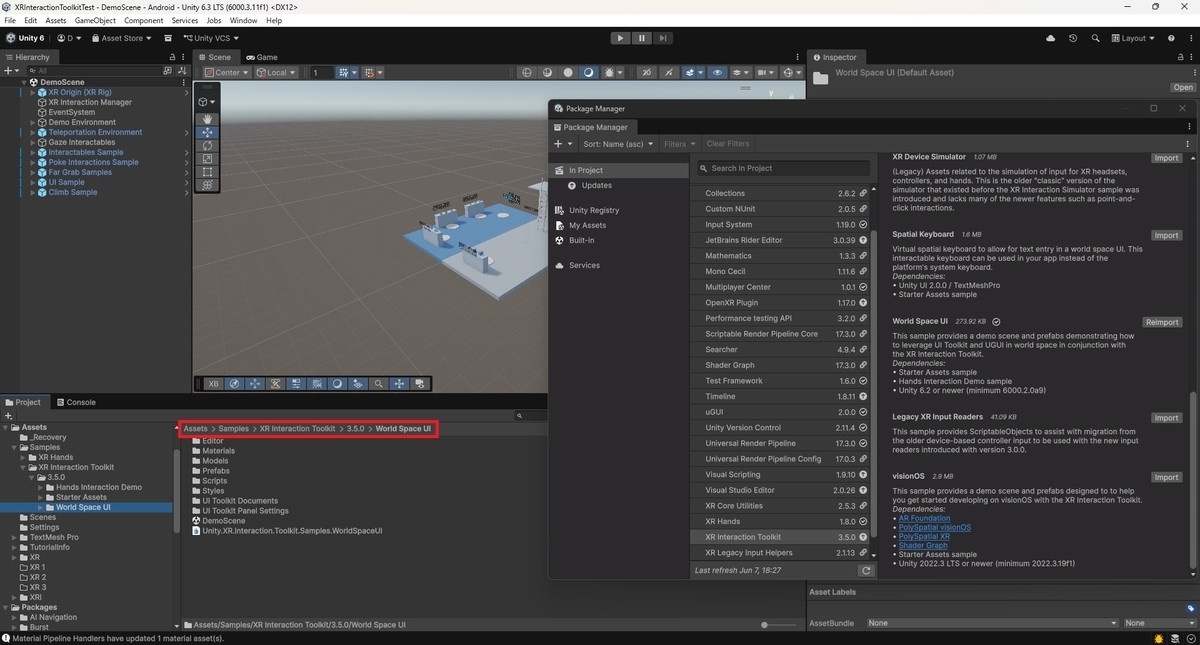Open the Component menu

(x=144, y=20)
